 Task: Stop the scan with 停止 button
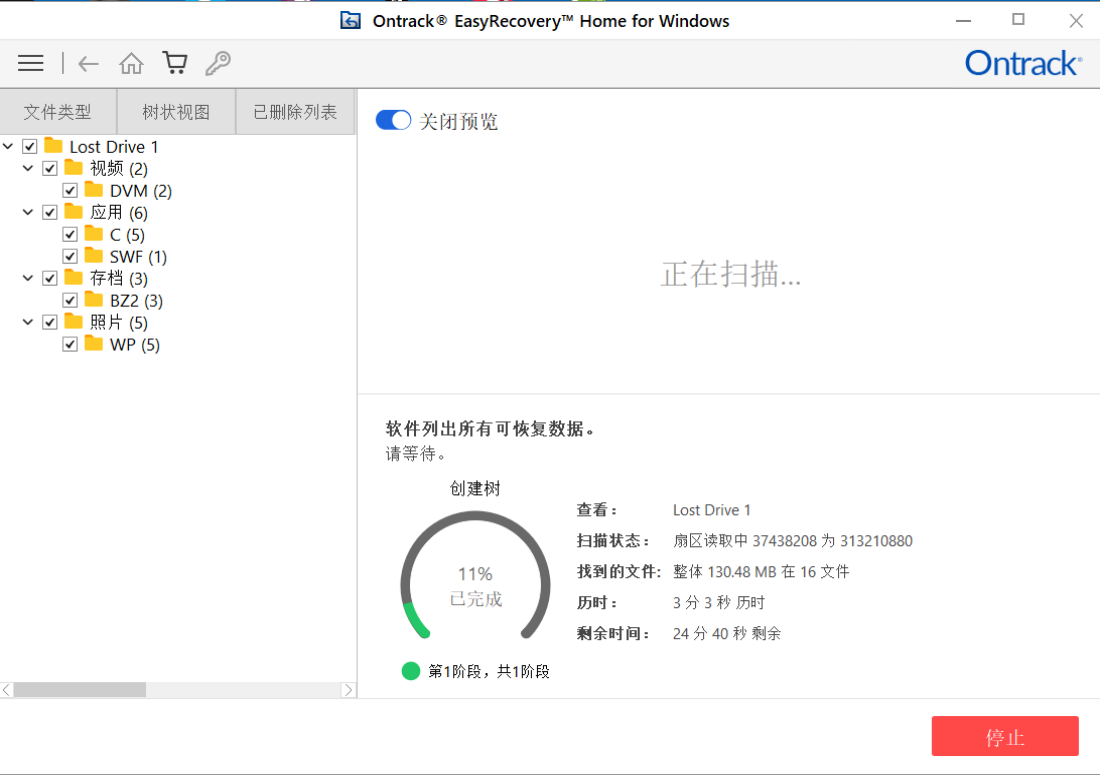click(1005, 736)
